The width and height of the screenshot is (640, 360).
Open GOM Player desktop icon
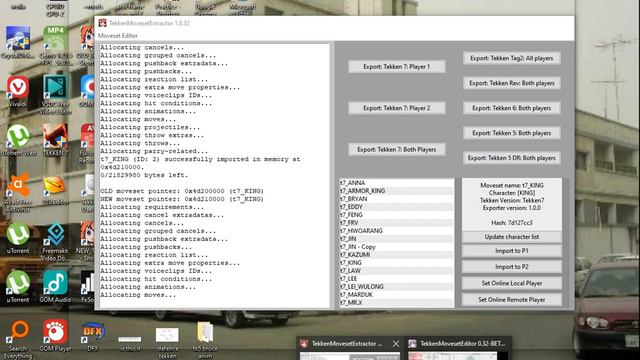tap(56, 336)
